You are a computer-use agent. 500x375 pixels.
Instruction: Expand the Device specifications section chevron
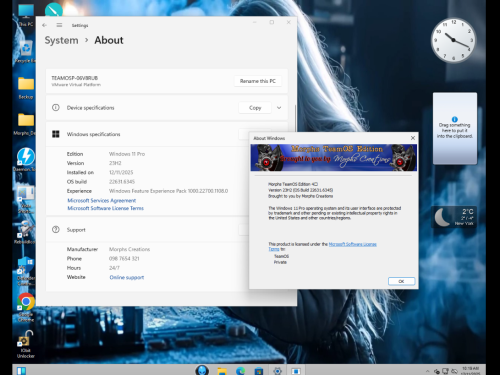click(279, 108)
